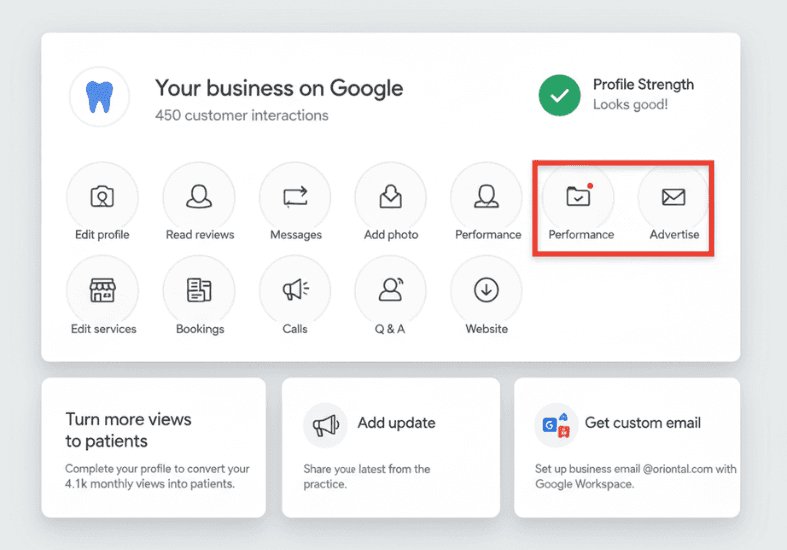Screen dimensions: 787x550
Task: Click the Looks good! status text
Action: click(x=630, y=104)
